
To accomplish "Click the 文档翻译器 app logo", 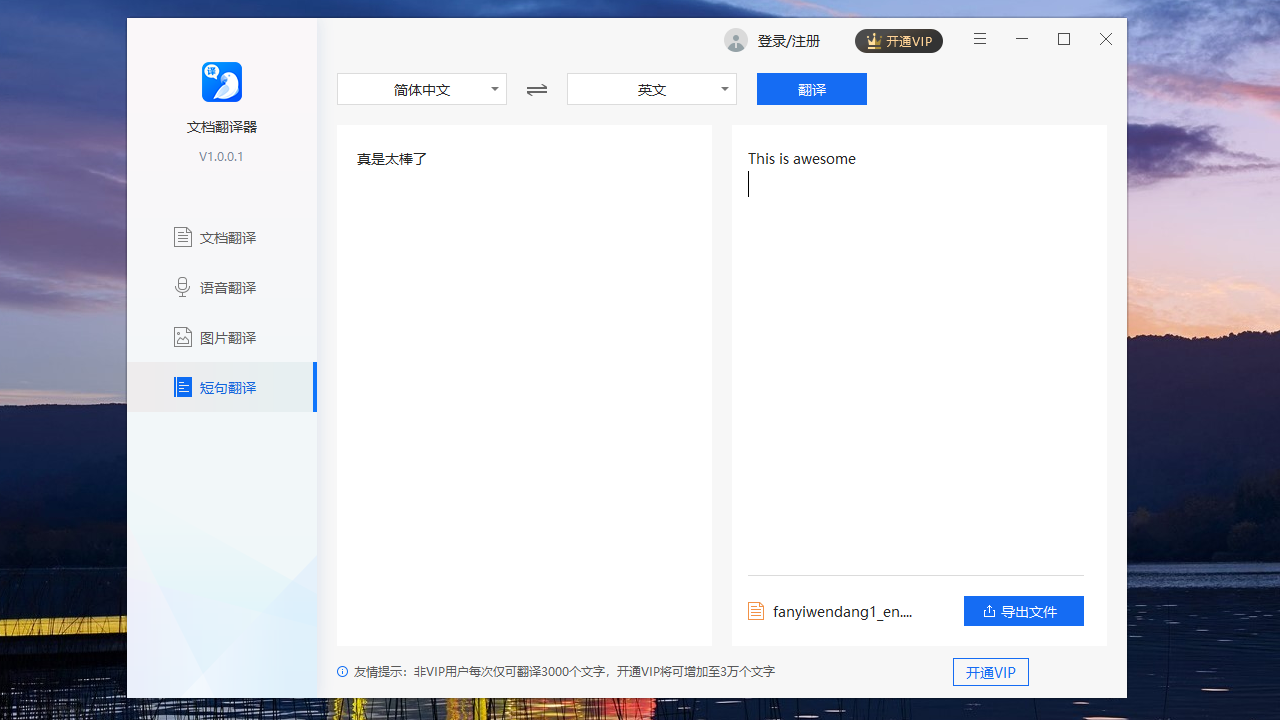I will pyautogui.click(x=221, y=82).
